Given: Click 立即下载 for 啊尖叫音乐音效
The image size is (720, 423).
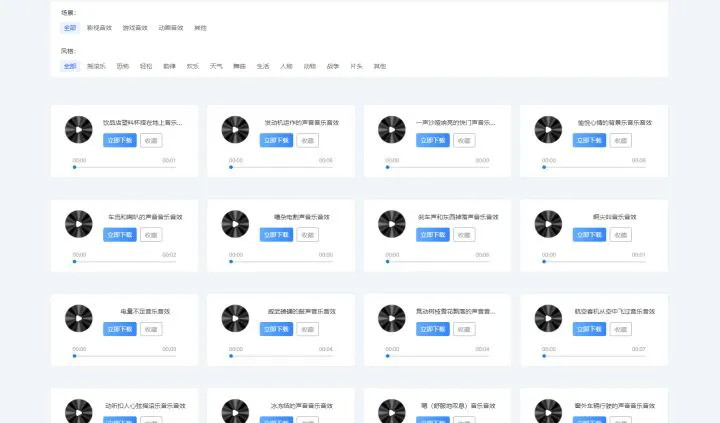Looking at the screenshot, I should 589,235.
